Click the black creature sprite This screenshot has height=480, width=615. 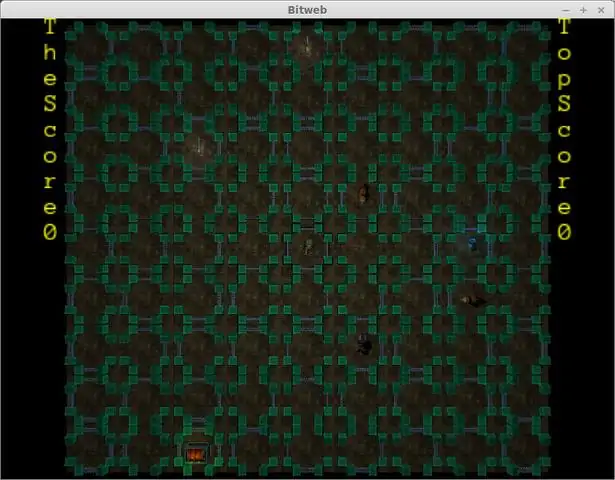(x=364, y=344)
